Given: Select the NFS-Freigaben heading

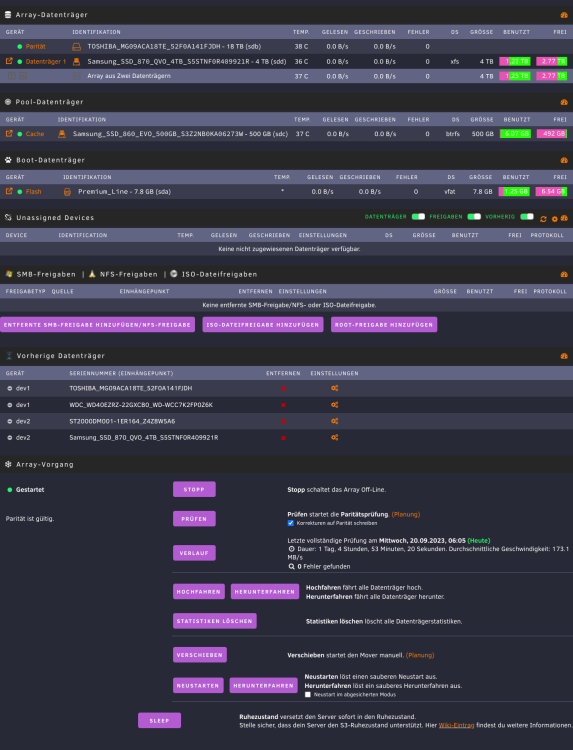Looking at the screenshot, I should tap(129, 275).
